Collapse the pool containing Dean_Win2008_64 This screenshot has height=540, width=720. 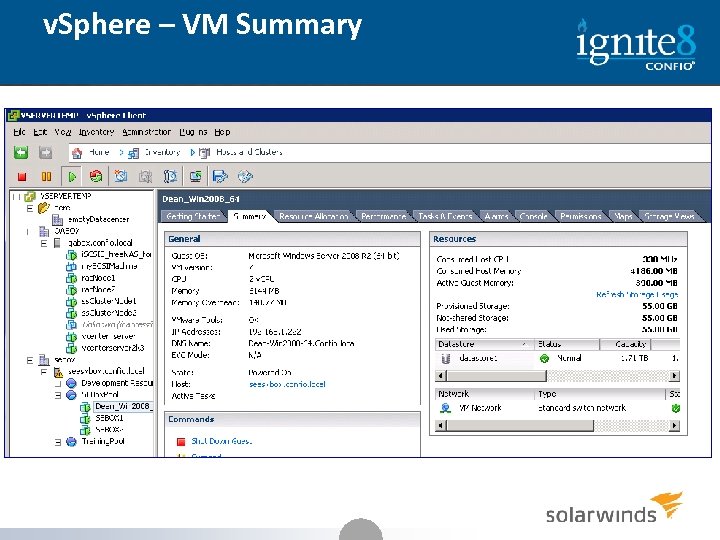[x=58, y=395]
